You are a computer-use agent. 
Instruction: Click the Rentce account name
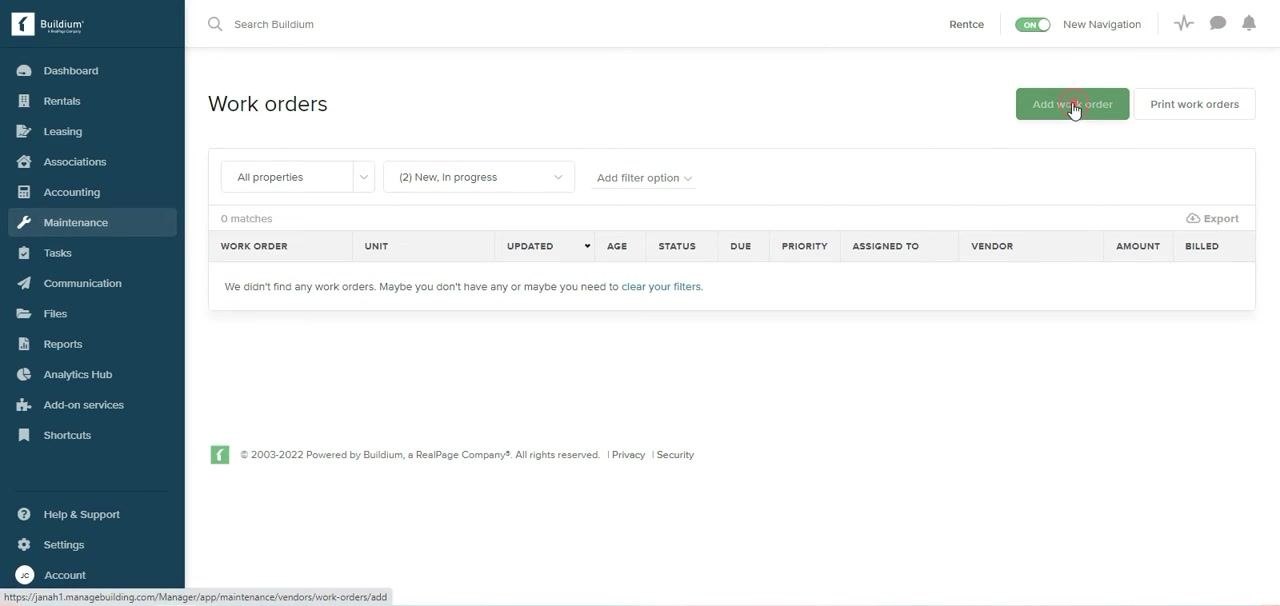pyautogui.click(x=966, y=24)
